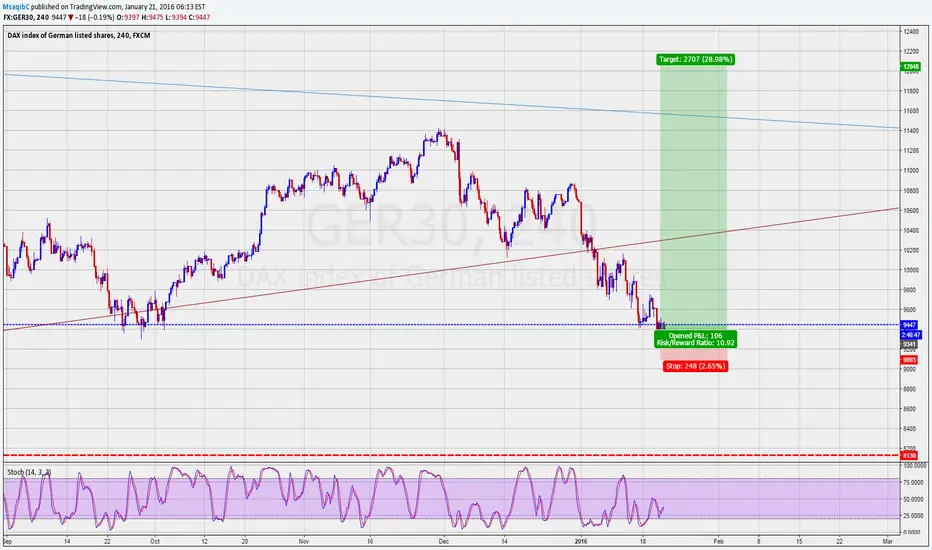Select the Target: 2707 (28.98%) label
The image size is (932, 550).
[x=695, y=59]
